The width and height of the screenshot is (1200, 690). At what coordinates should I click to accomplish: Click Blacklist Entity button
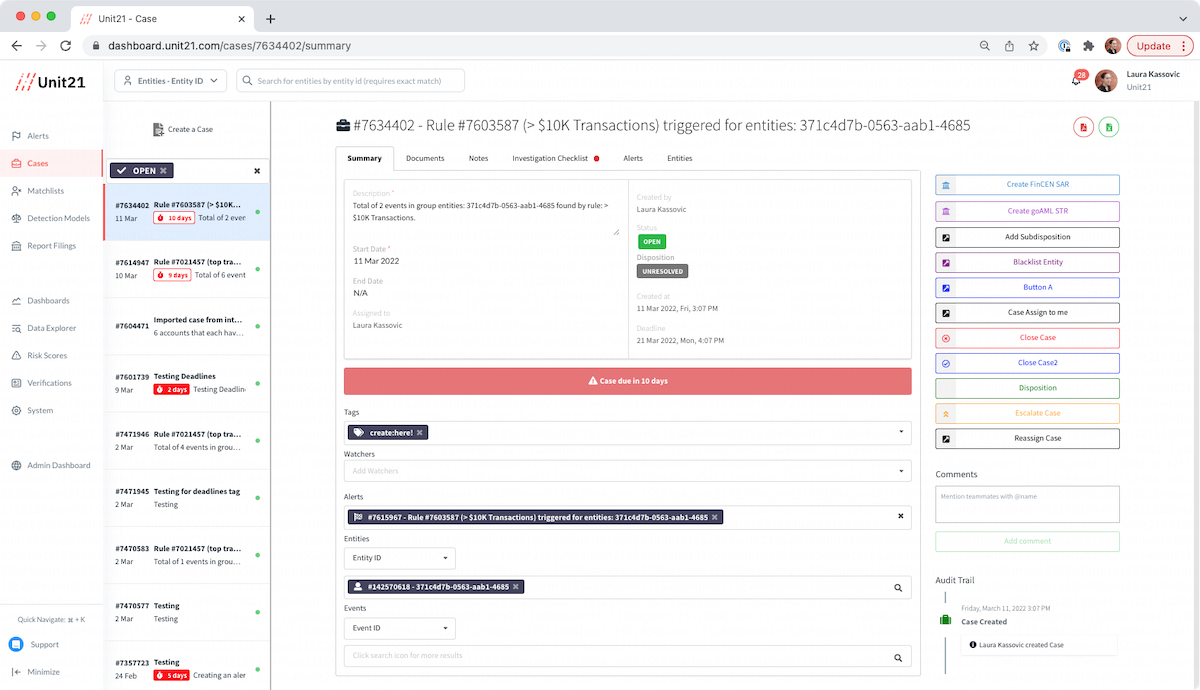pos(1027,262)
